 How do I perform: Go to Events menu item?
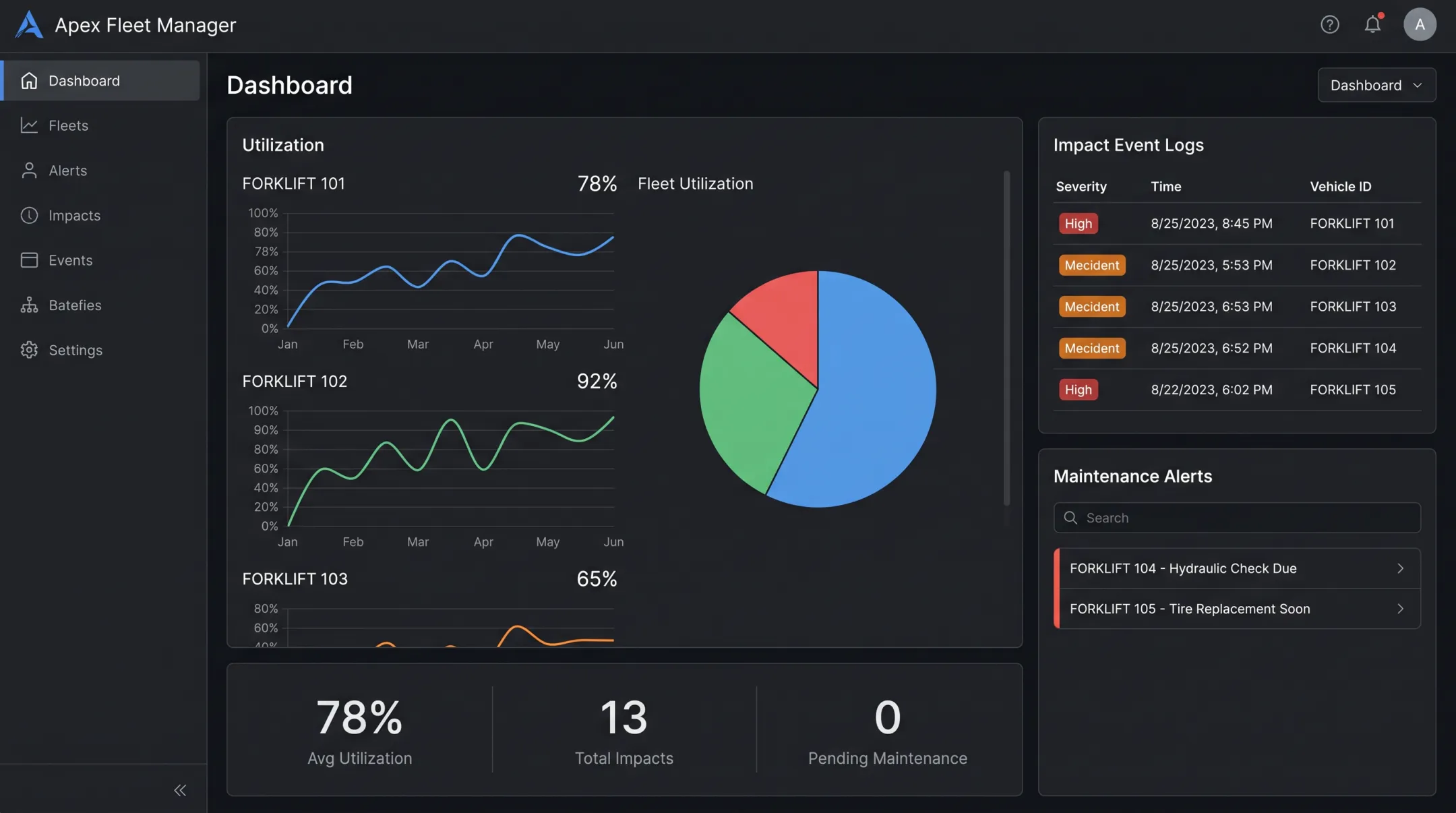tap(101, 260)
